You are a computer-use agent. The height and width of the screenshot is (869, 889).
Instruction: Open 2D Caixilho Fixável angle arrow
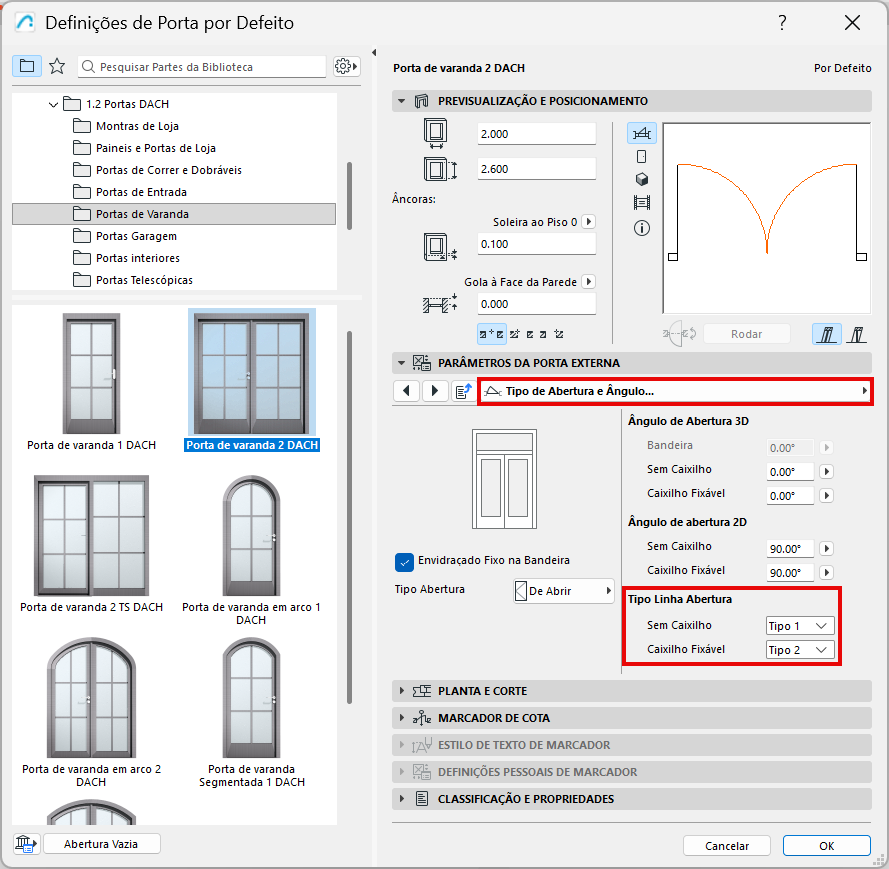coord(827,573)
